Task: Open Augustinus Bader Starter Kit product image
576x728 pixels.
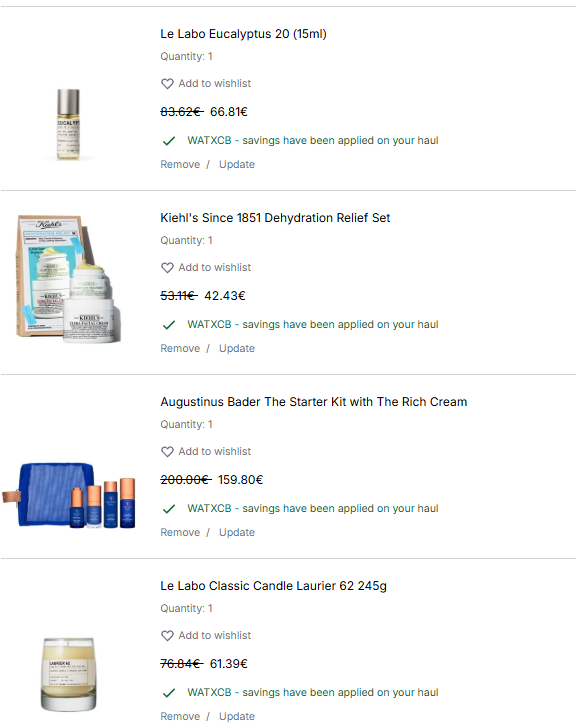Action: click(69, 495)
